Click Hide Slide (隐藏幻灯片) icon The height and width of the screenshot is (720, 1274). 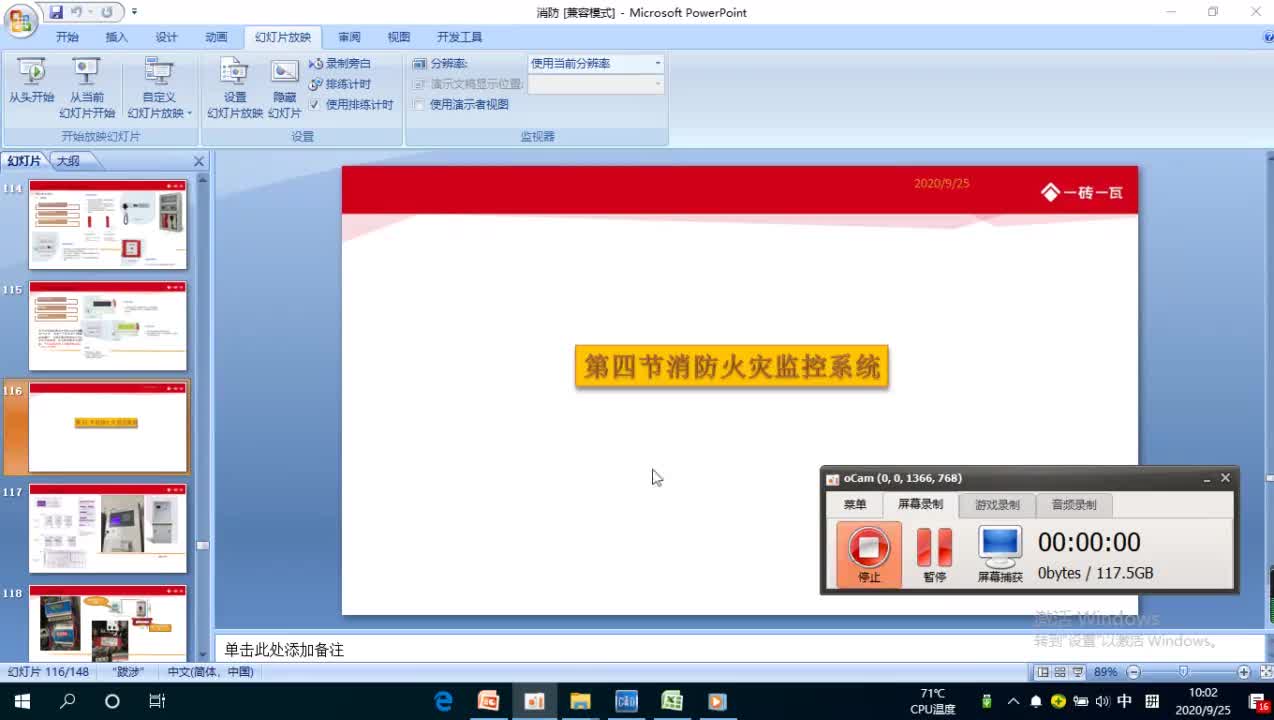[x=285, y=88]
